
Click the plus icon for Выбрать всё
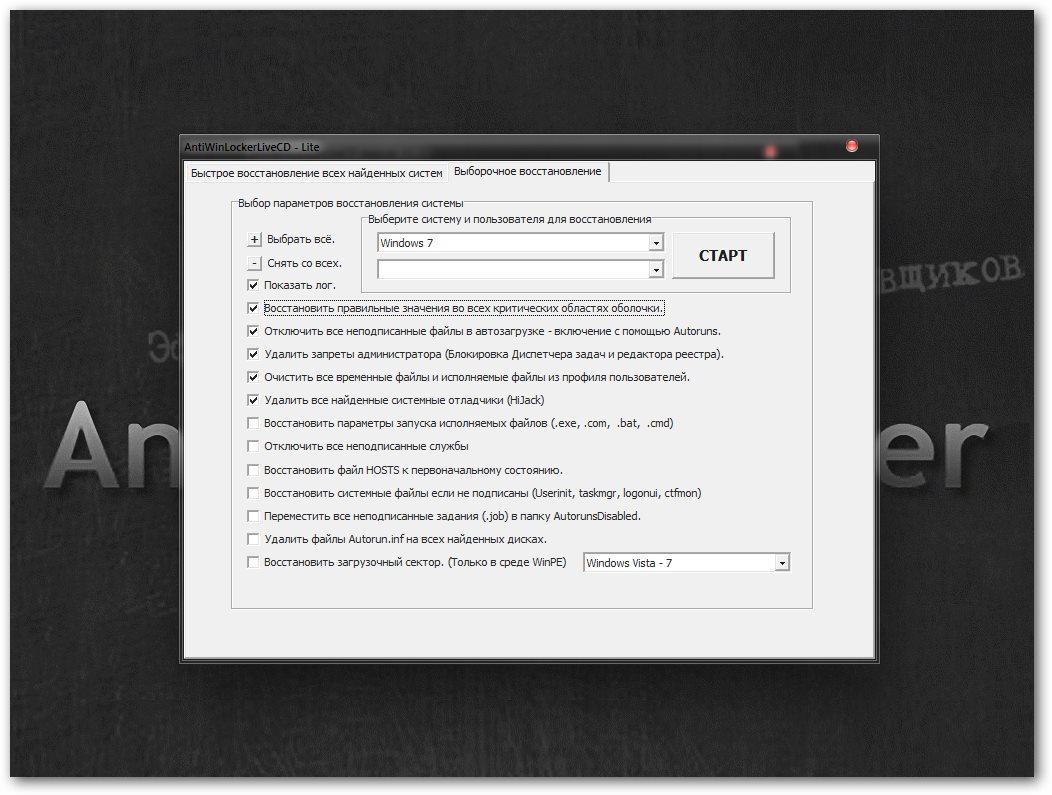tap(254, 240)
